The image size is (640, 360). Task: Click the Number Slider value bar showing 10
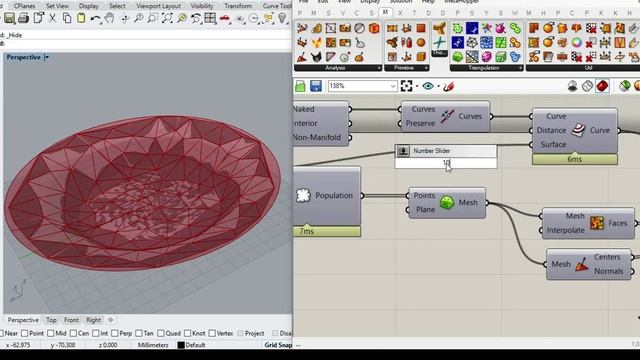(x=446, y=163)
